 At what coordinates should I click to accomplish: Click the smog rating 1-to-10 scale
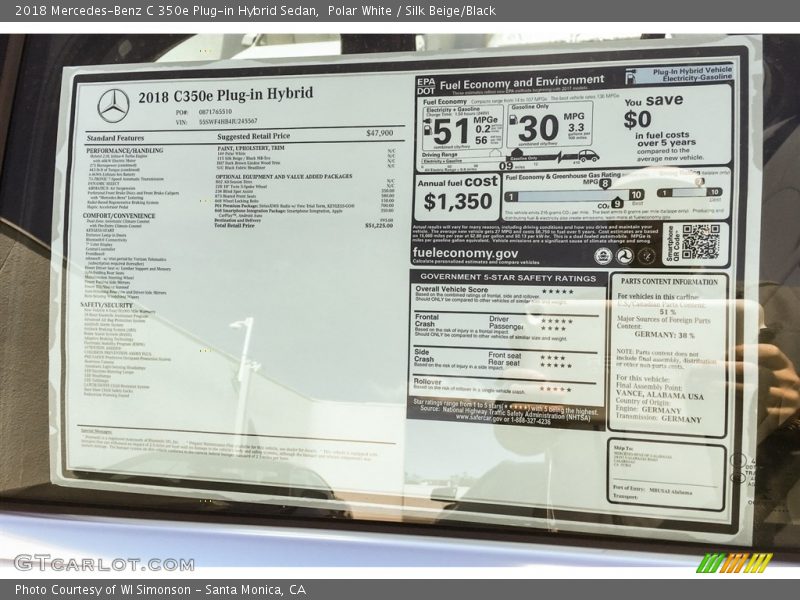coord(689,192)
